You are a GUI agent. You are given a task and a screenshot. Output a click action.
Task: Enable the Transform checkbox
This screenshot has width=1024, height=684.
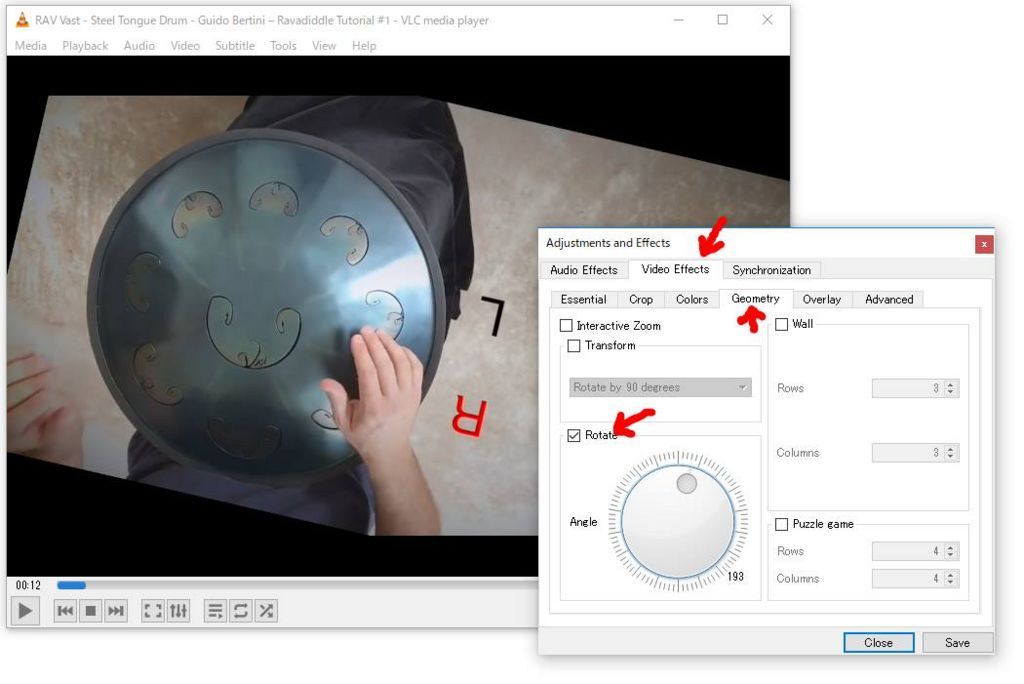[x=574, y=346]
